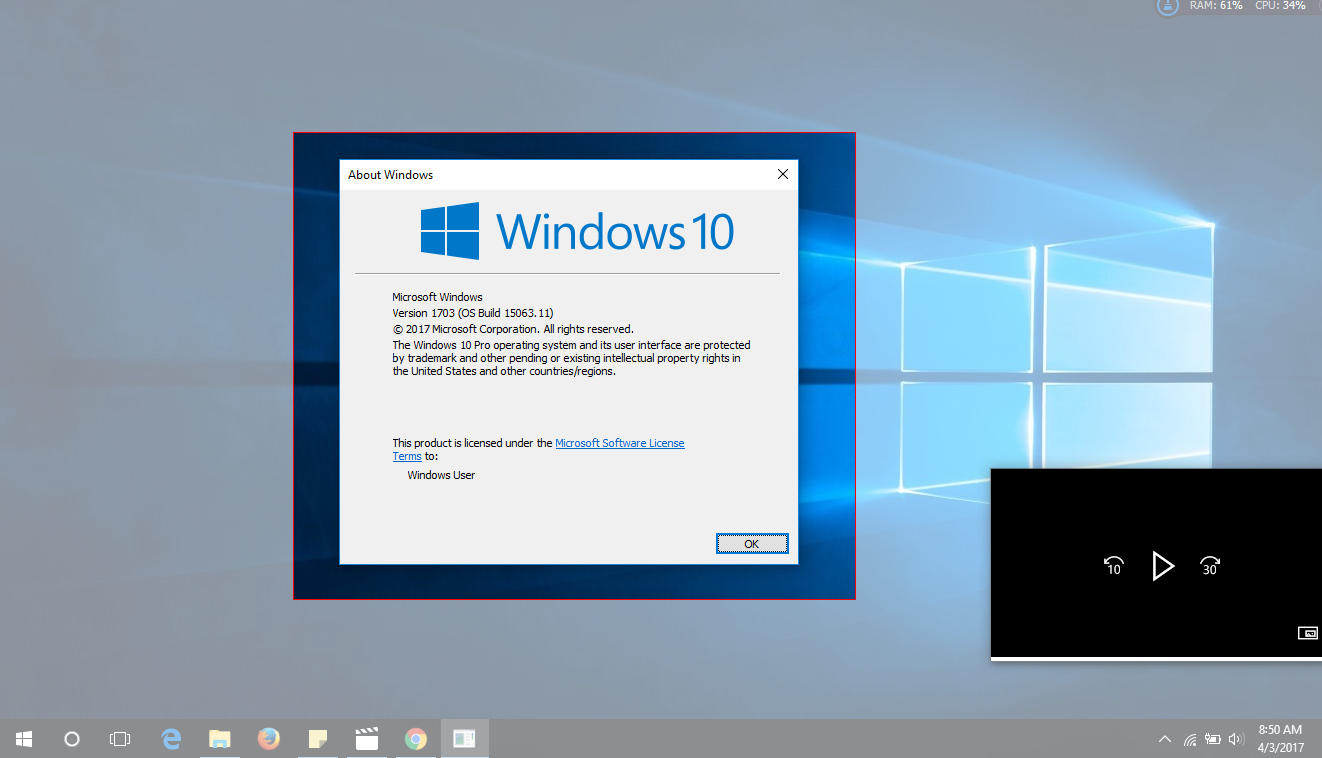Open Sticky Notes from the taskbar
Viewport: 1322px width, 758px height.
tap(318, 739)
